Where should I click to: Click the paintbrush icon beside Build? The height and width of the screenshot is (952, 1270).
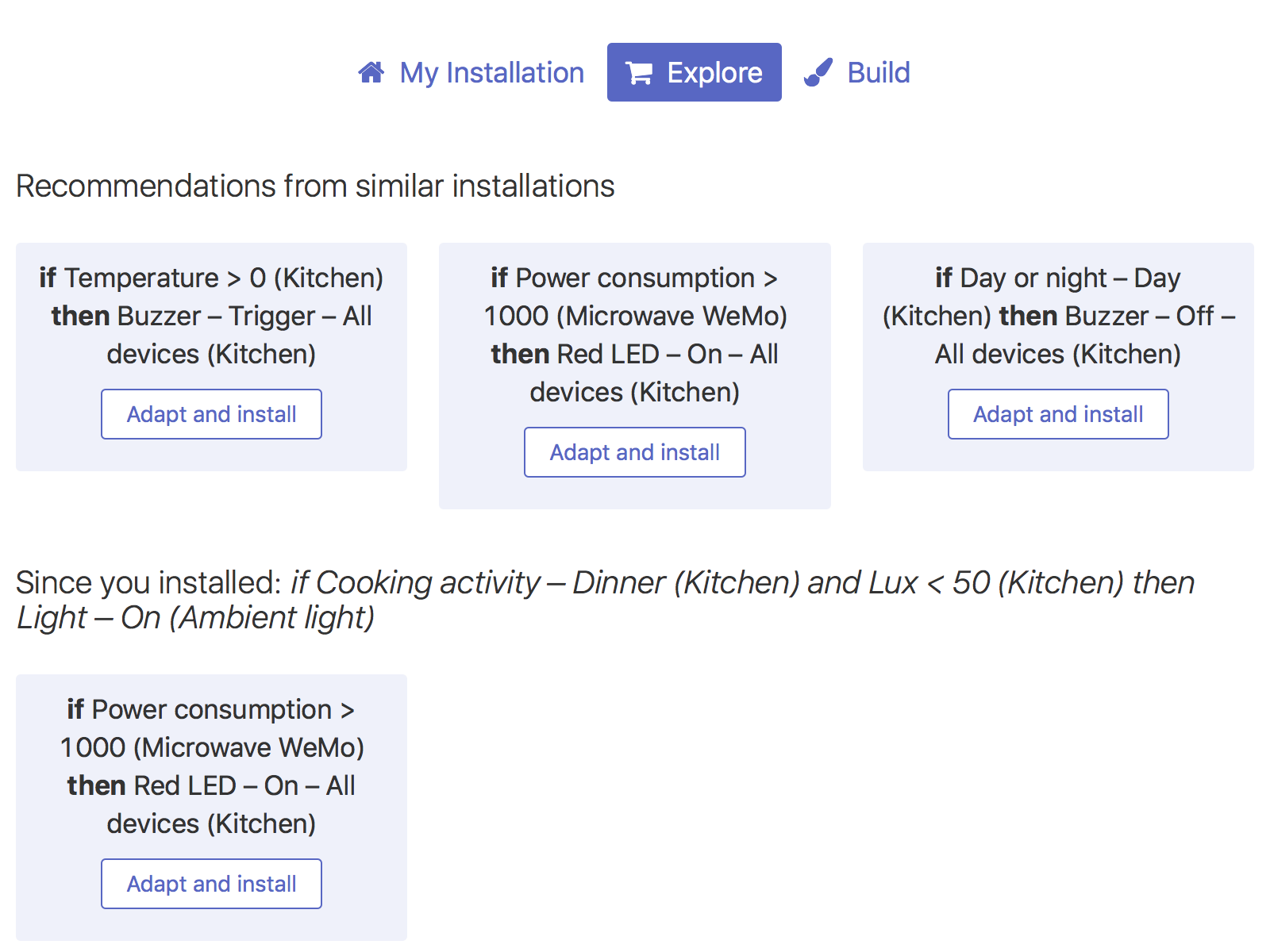click(818, 73)
